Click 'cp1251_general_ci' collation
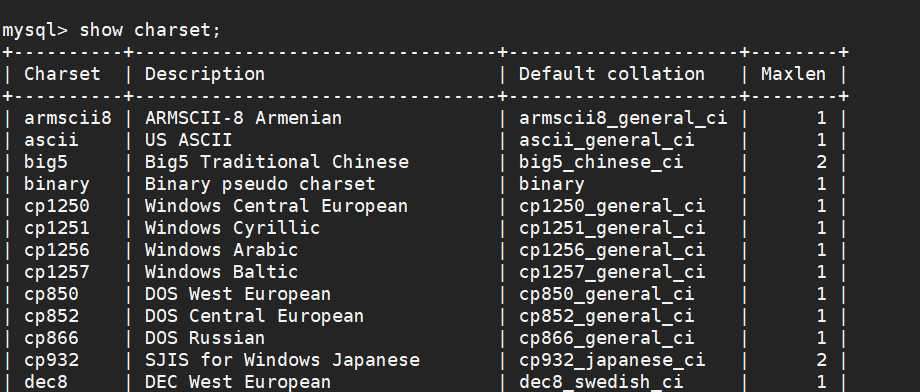 click(612, 228)
